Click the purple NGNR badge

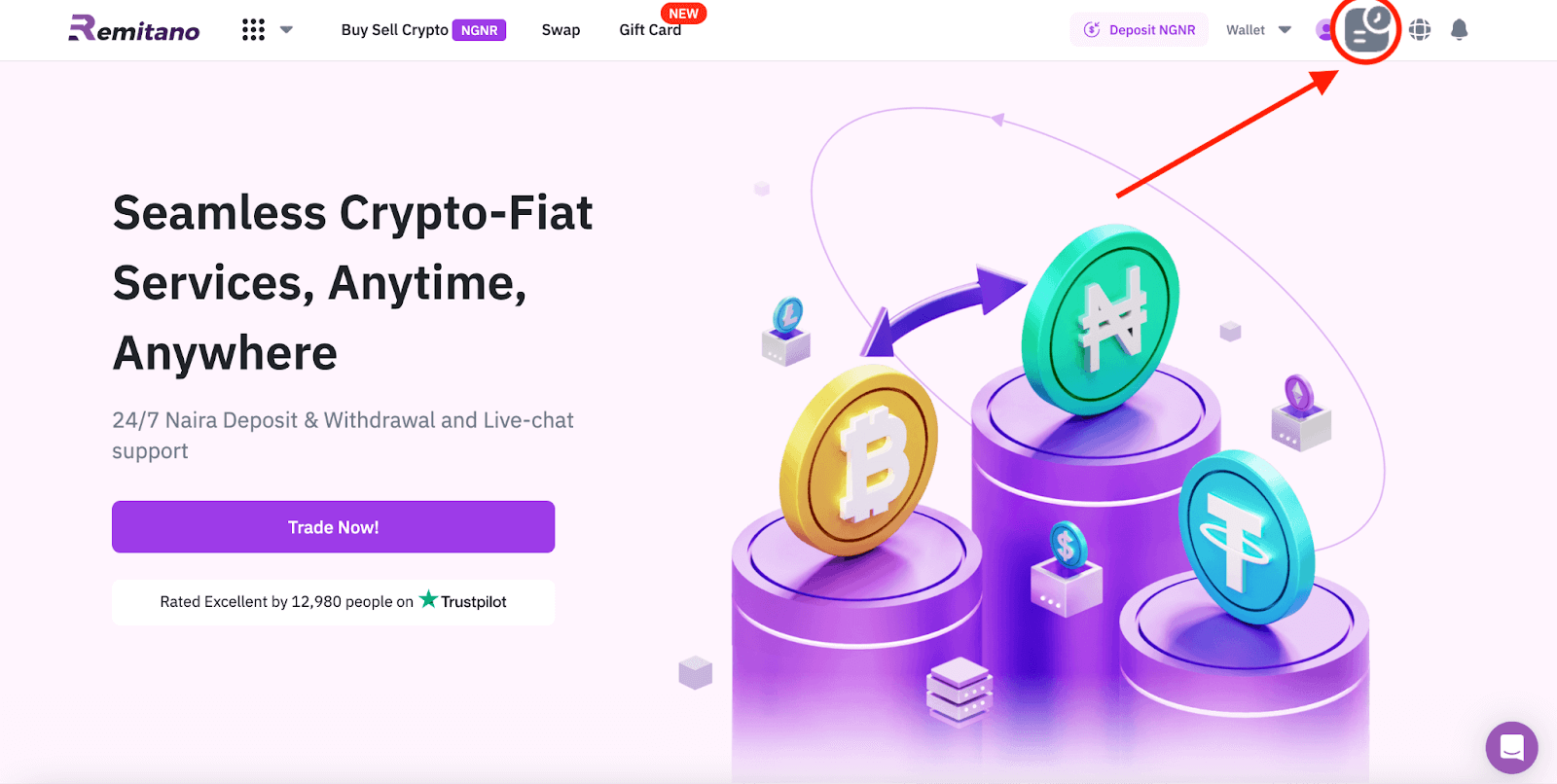(479, 30)
